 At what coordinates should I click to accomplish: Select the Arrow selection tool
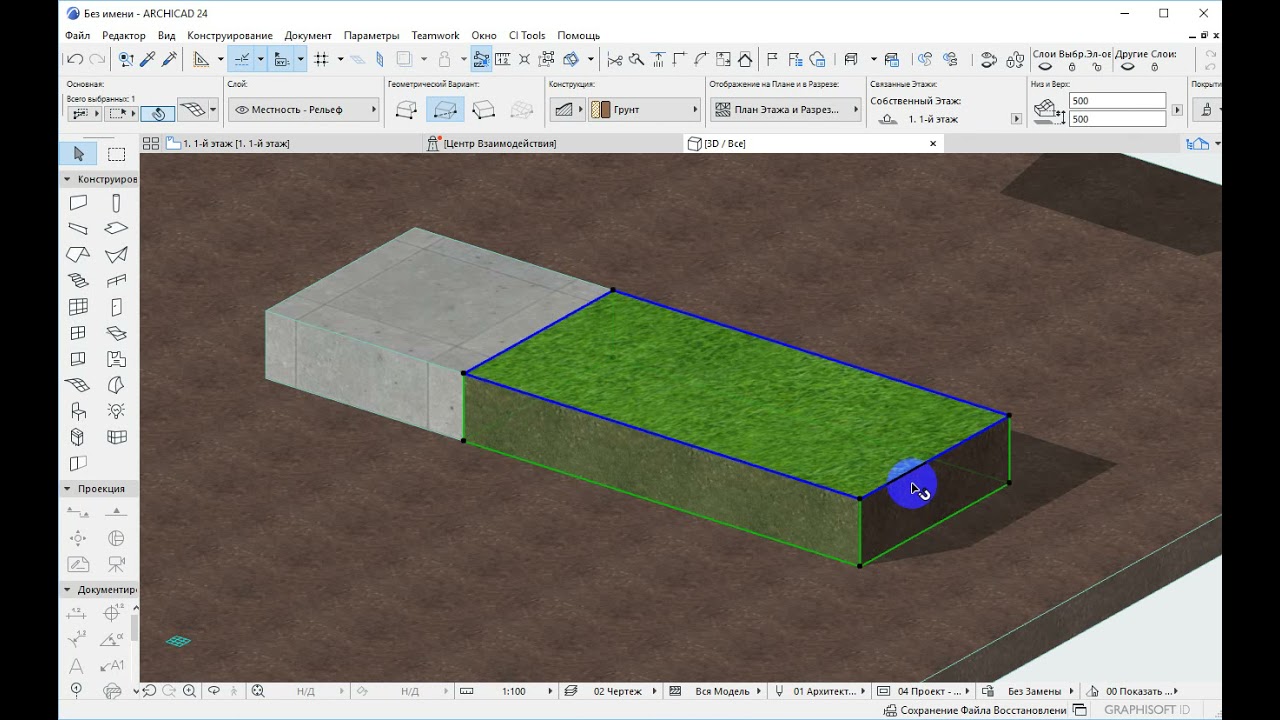click(x=79, y=154)
